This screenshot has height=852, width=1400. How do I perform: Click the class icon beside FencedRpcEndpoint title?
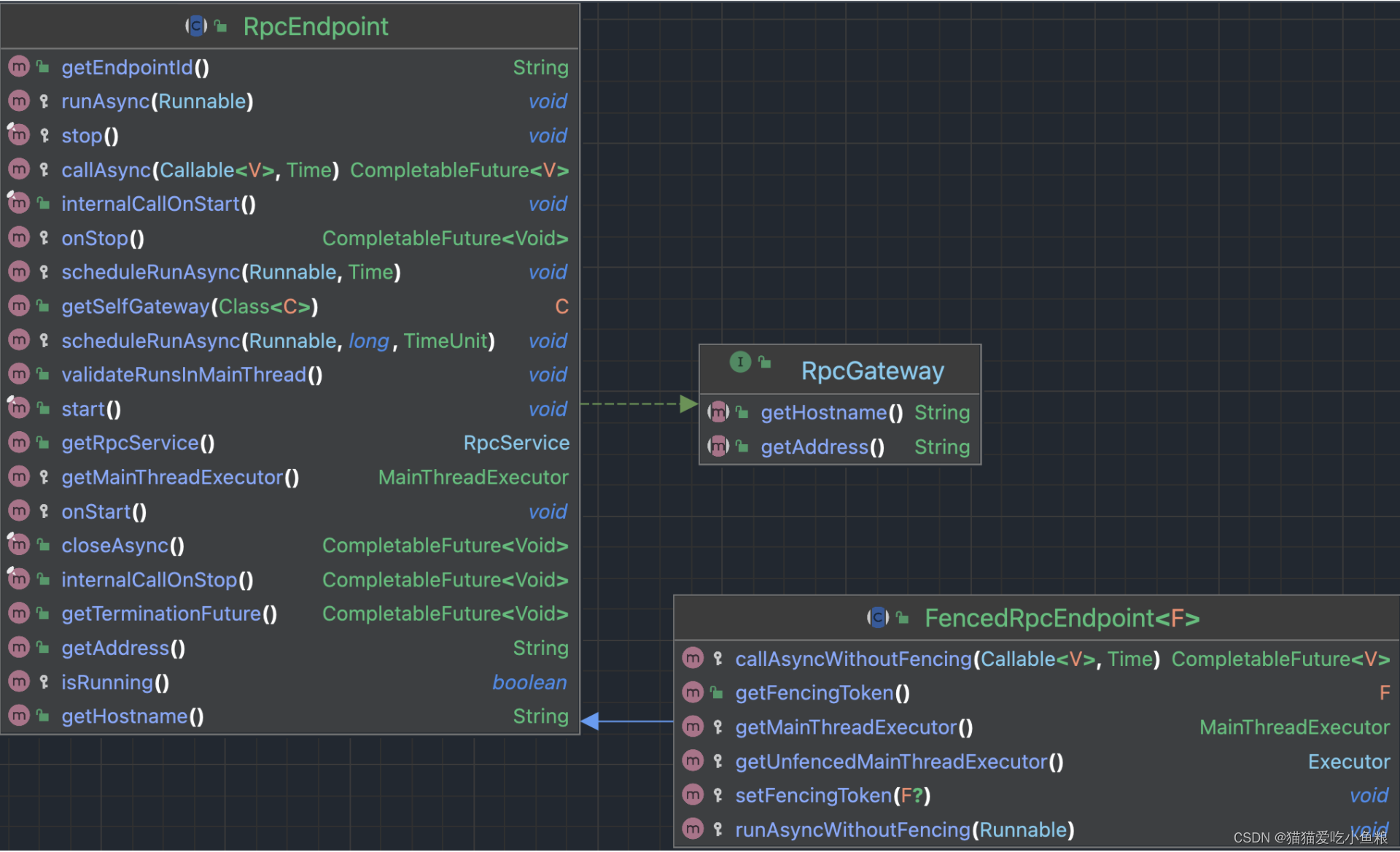click(878, 618)
